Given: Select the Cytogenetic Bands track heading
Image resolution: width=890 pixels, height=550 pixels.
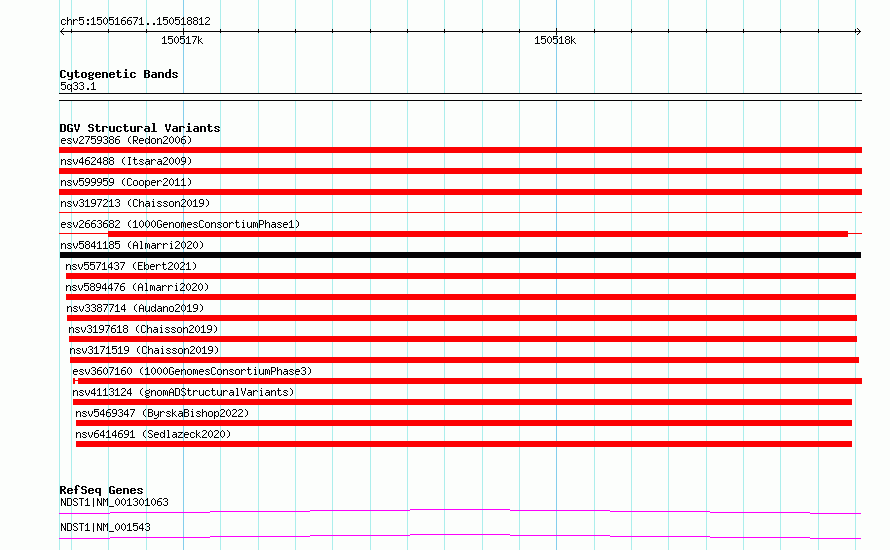Looking at the screenshot, I should [119, 74].
